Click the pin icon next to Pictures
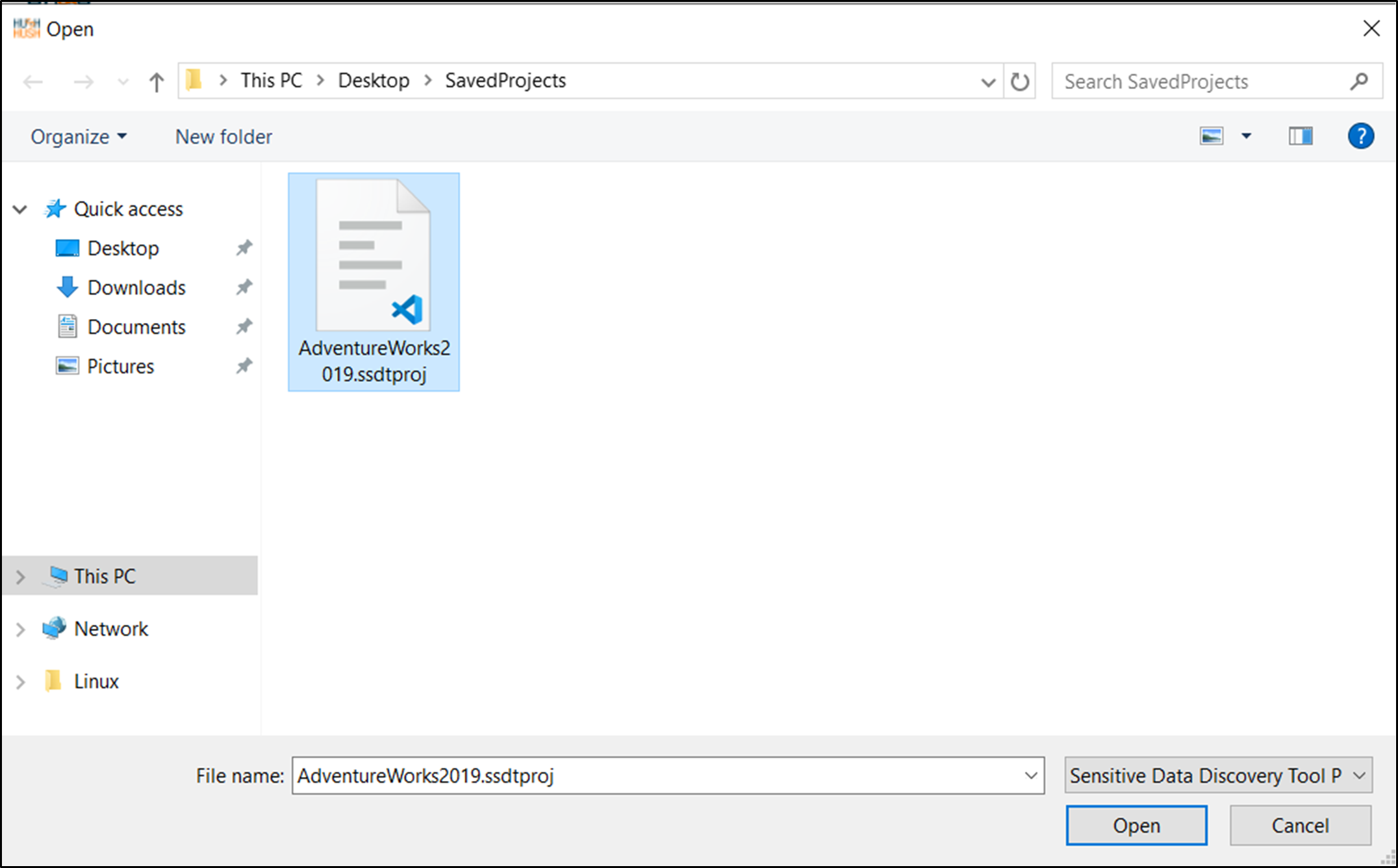Screen dimensions: 1398x868 click(x=244, y=366)
